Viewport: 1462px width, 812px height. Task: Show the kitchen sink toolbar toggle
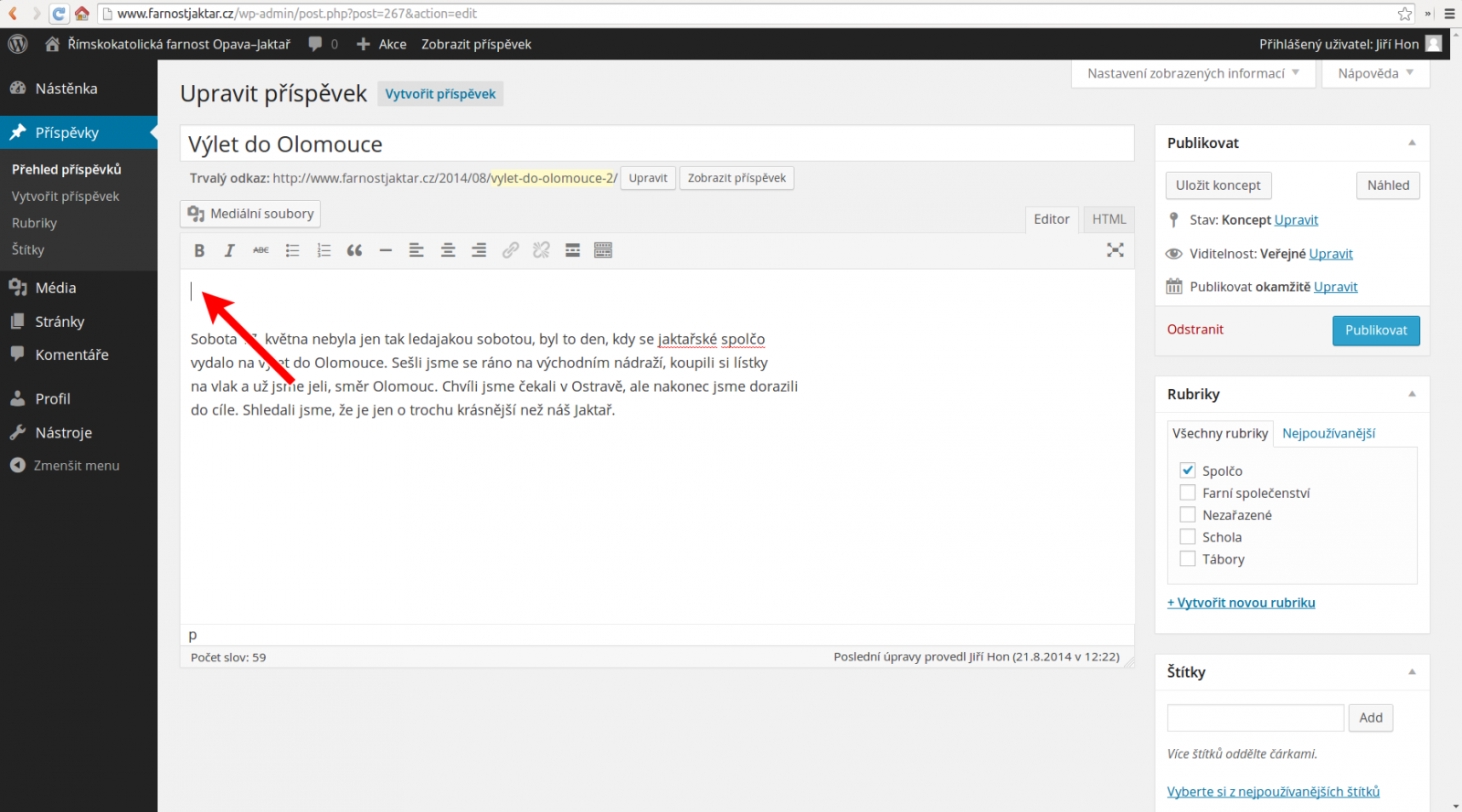coord(603,250)
